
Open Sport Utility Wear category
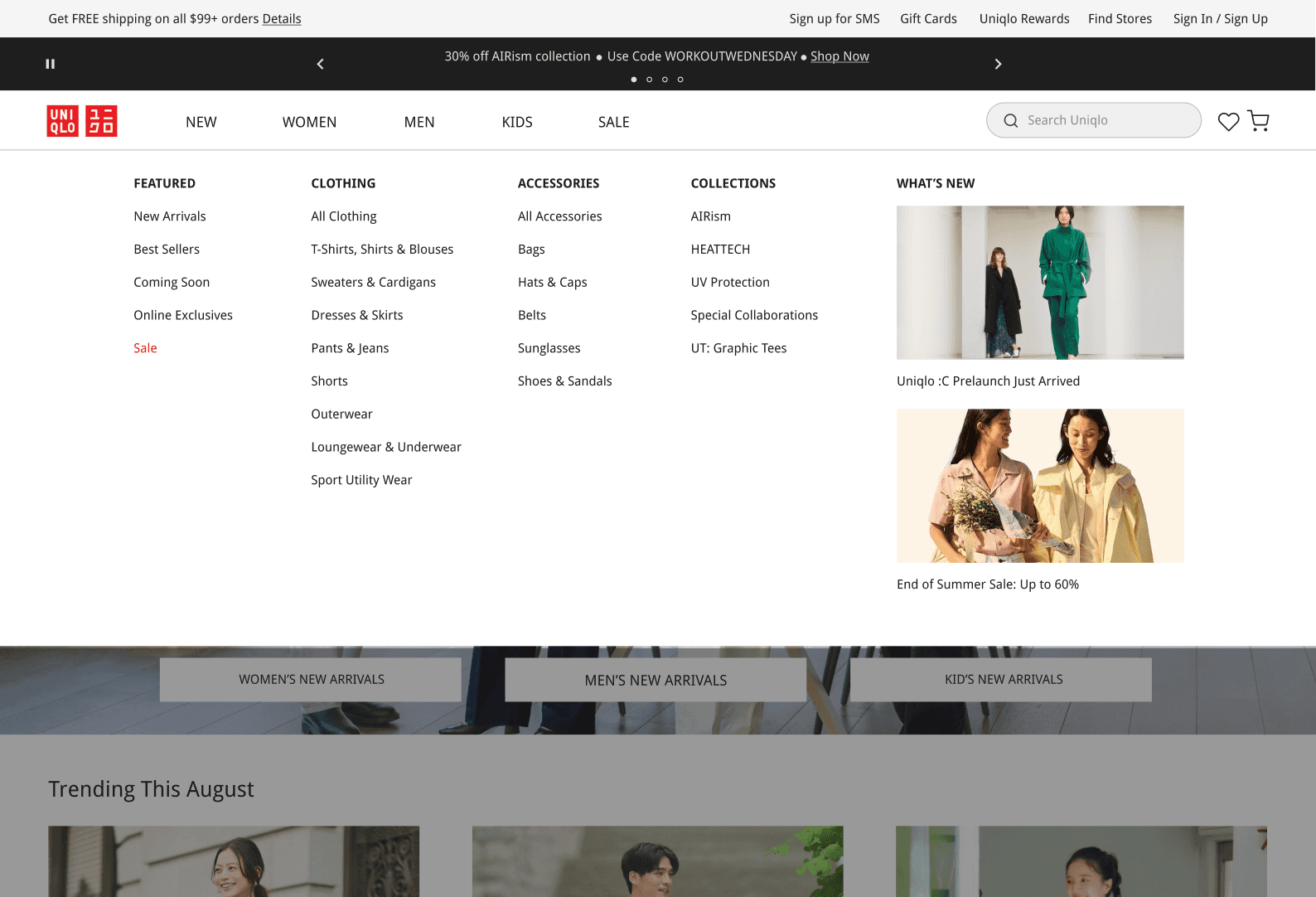click(361, 480)
